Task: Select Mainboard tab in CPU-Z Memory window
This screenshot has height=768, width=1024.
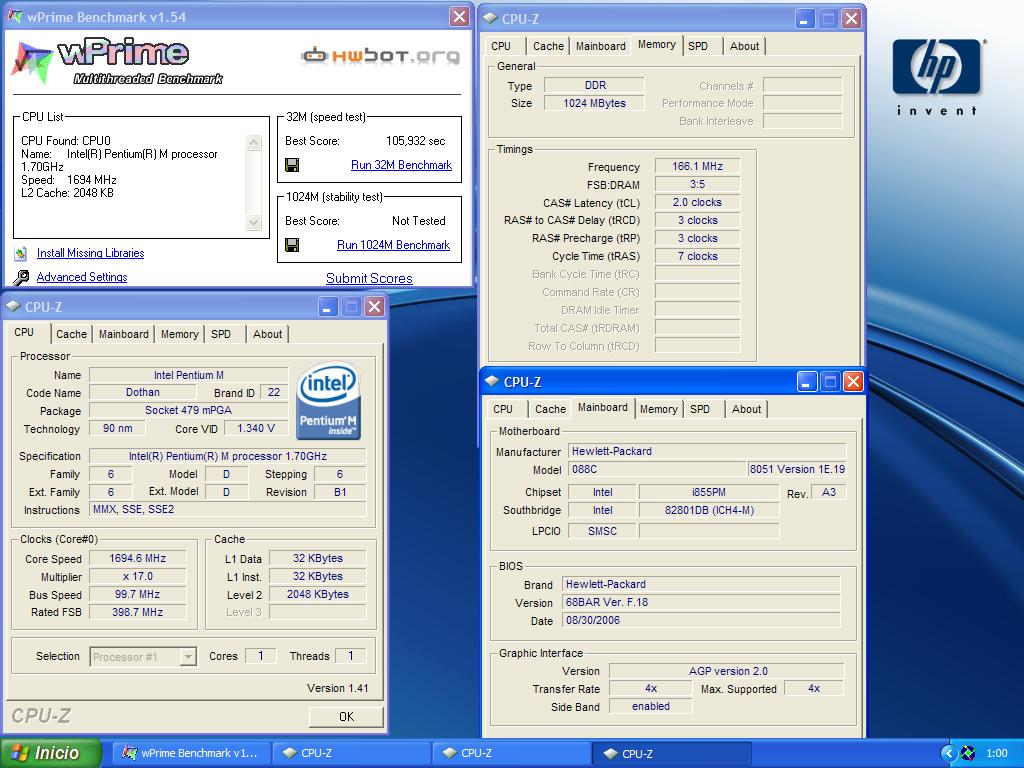Action: click(x=601, y=46)
